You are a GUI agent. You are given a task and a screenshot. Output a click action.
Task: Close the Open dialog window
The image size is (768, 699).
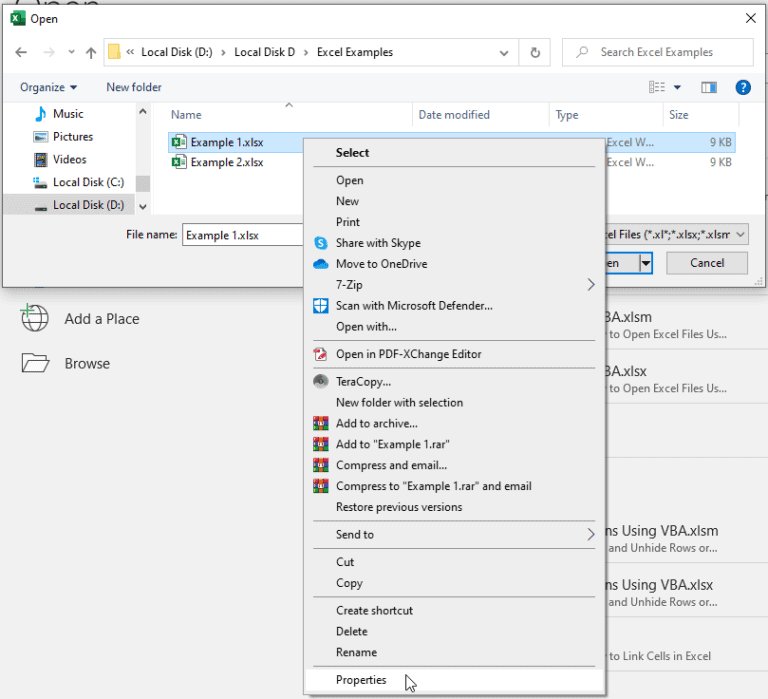point(750,19)
